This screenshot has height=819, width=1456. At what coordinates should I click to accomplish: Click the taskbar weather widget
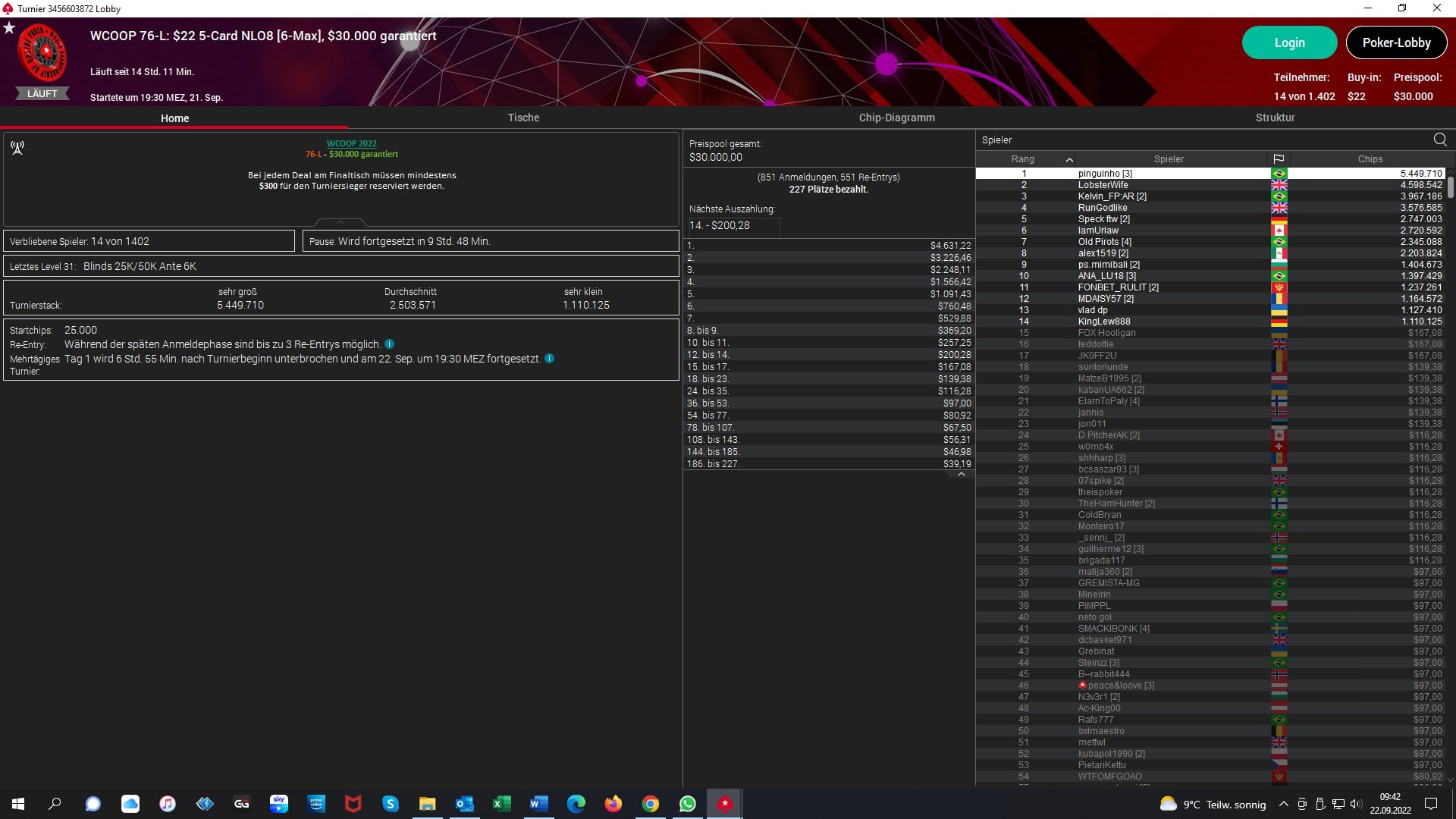click(1213, 804)
